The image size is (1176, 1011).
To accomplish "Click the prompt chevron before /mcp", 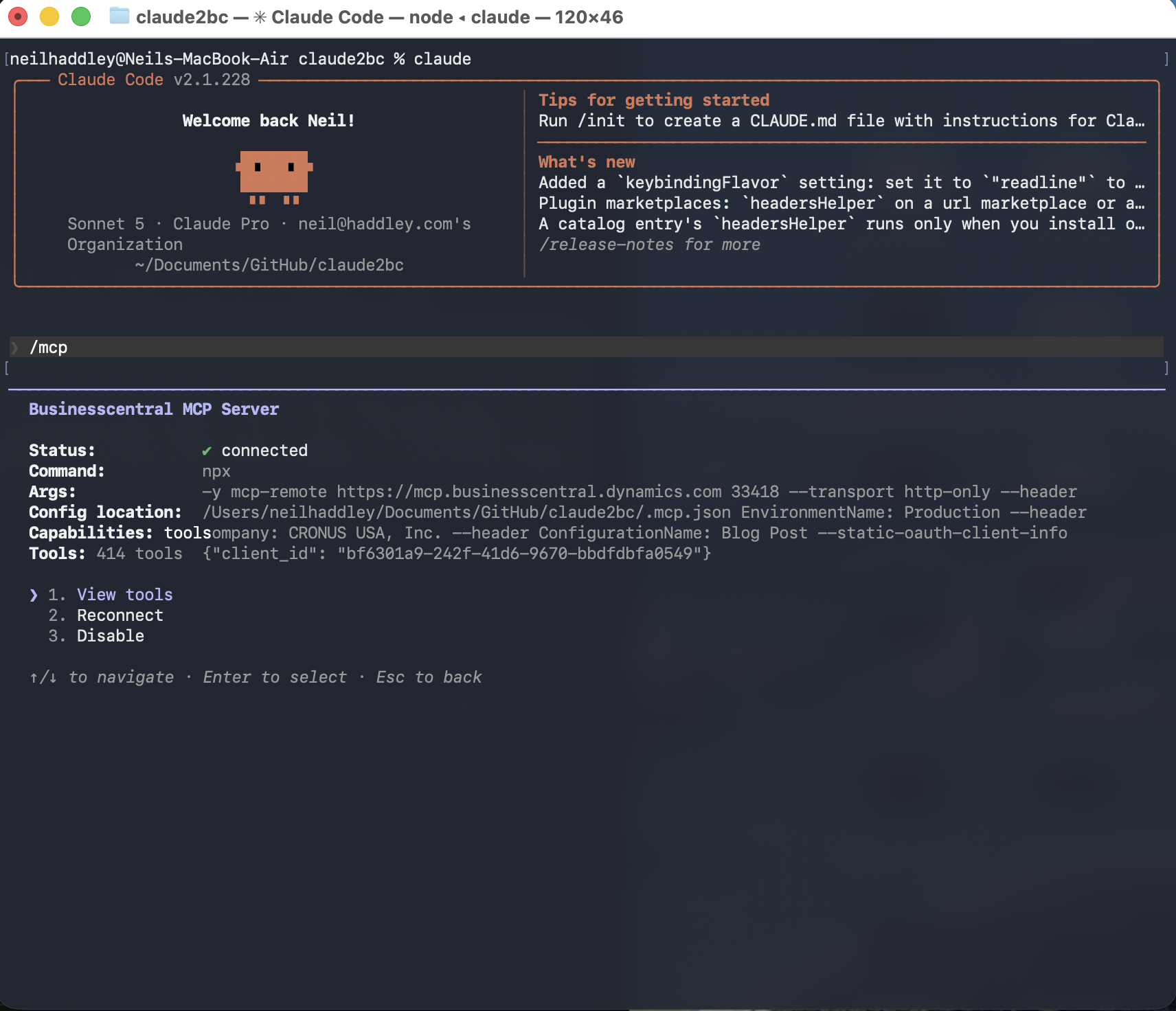I will click(14, 348).
